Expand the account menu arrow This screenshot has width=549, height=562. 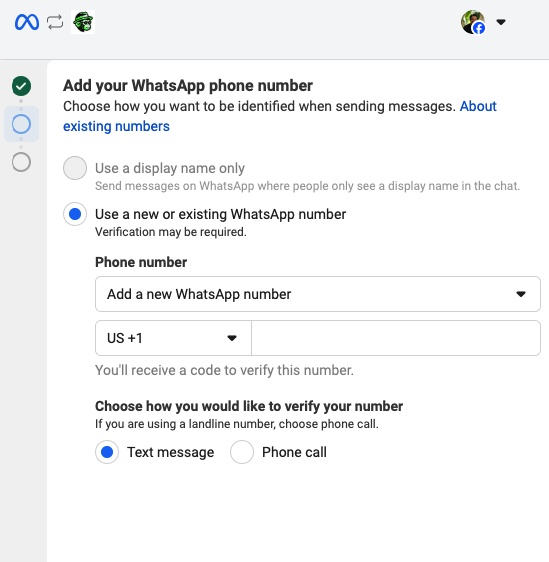[x=501, y=22]
